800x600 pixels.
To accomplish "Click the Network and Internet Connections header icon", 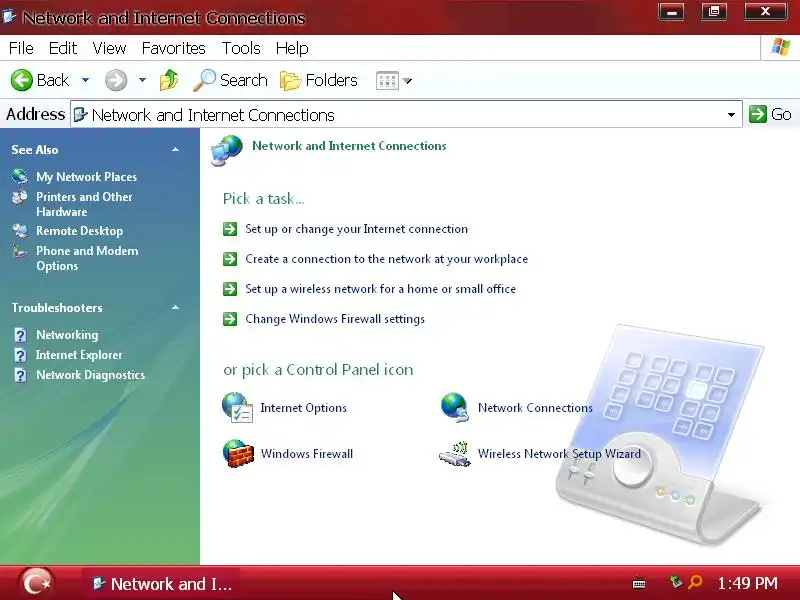I will click(227, 151).
